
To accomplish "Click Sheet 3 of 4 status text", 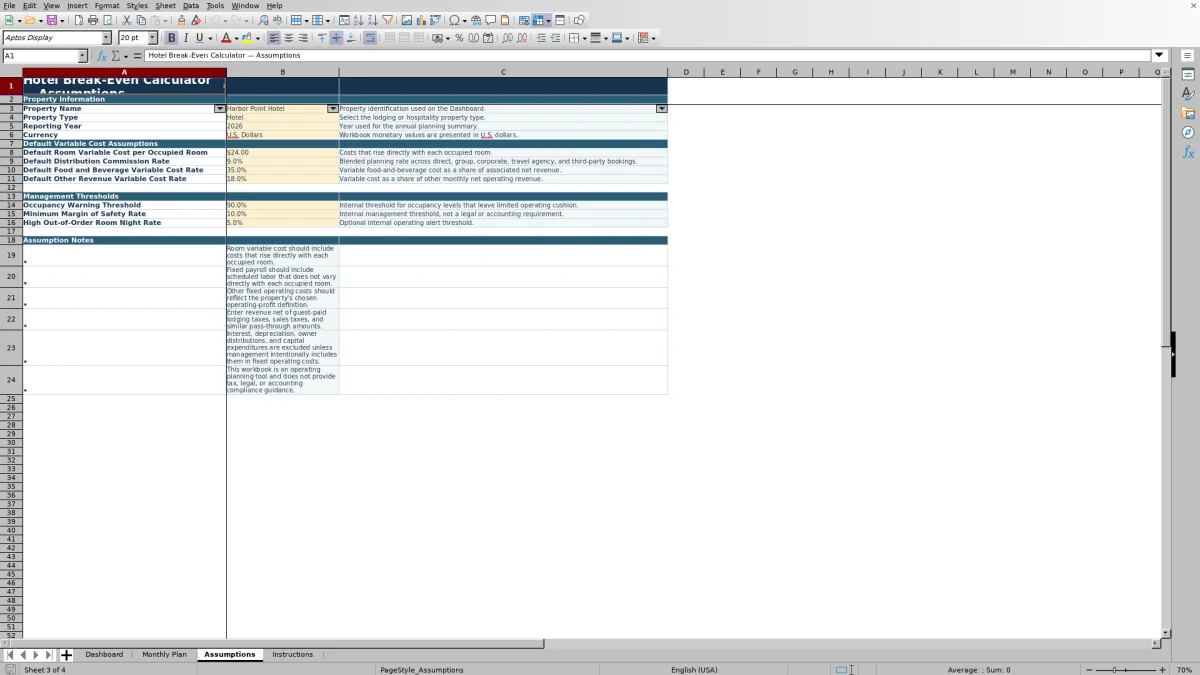I will coord(45,670).
